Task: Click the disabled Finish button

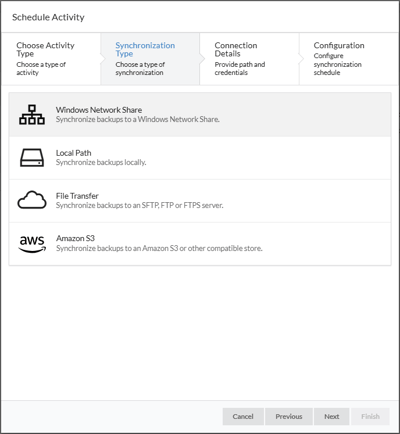Action: click(x=370, y=416)
